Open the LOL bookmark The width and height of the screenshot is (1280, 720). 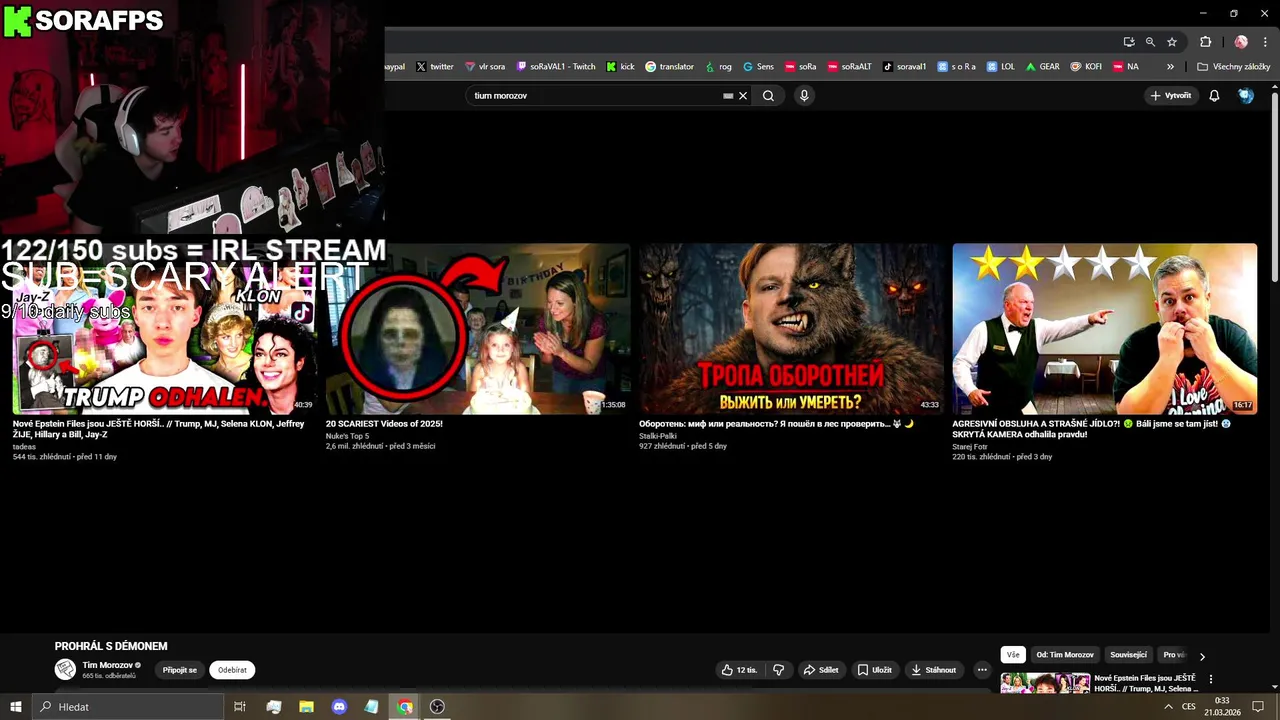tap(1000, 67)
